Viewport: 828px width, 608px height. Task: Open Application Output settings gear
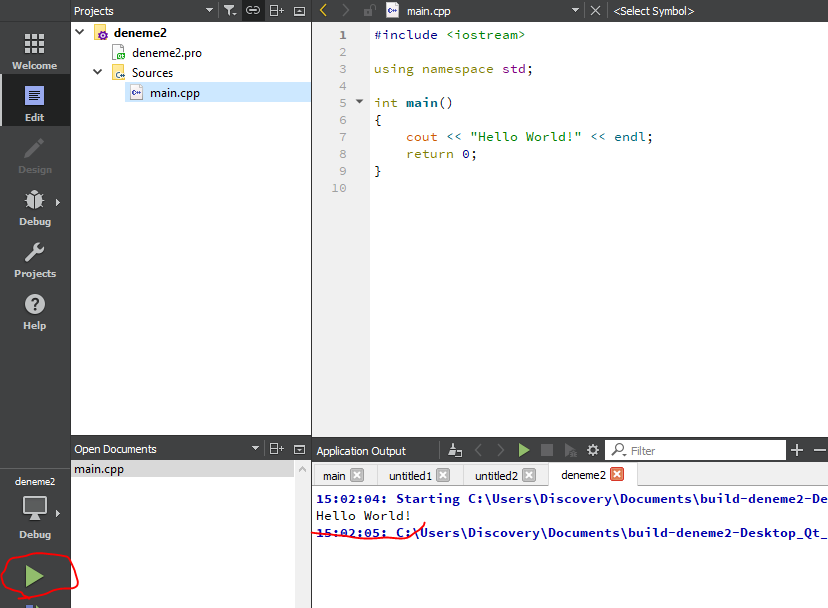pos(592,451)
